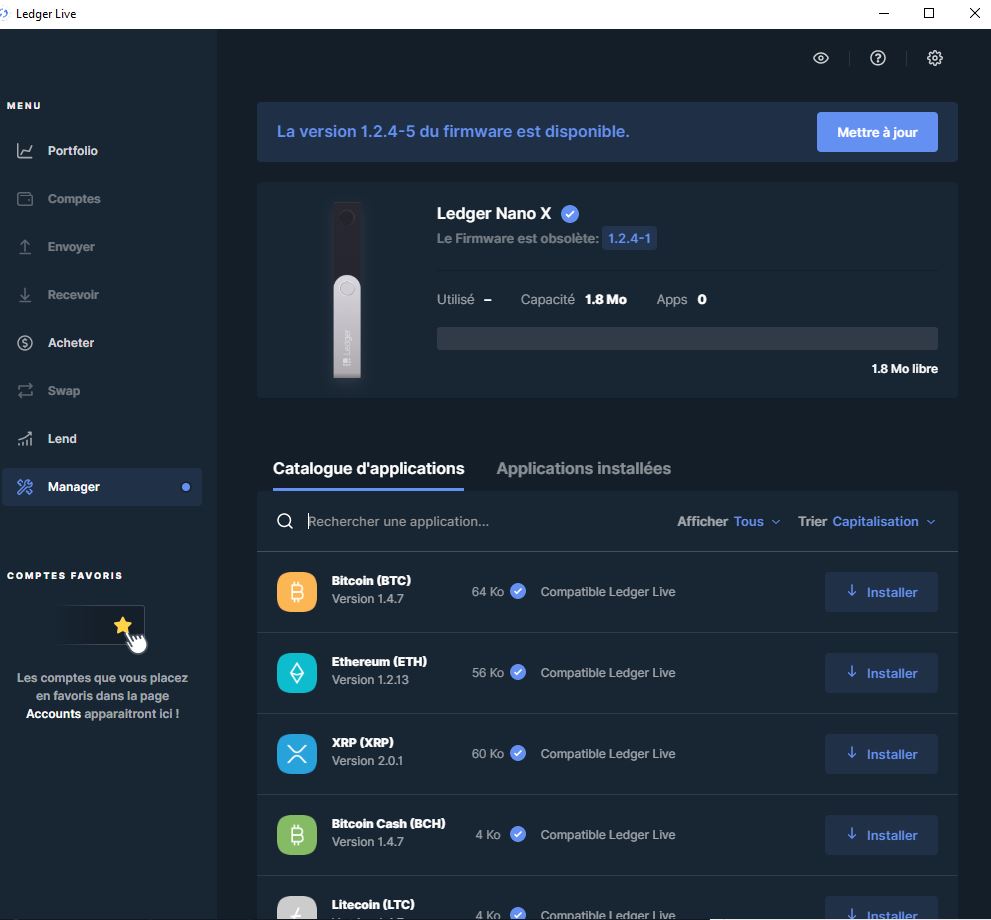Viewport: 991px width, 920px height.
Task: Open the Recevoir menu item
Action: [x=102, y=294]
